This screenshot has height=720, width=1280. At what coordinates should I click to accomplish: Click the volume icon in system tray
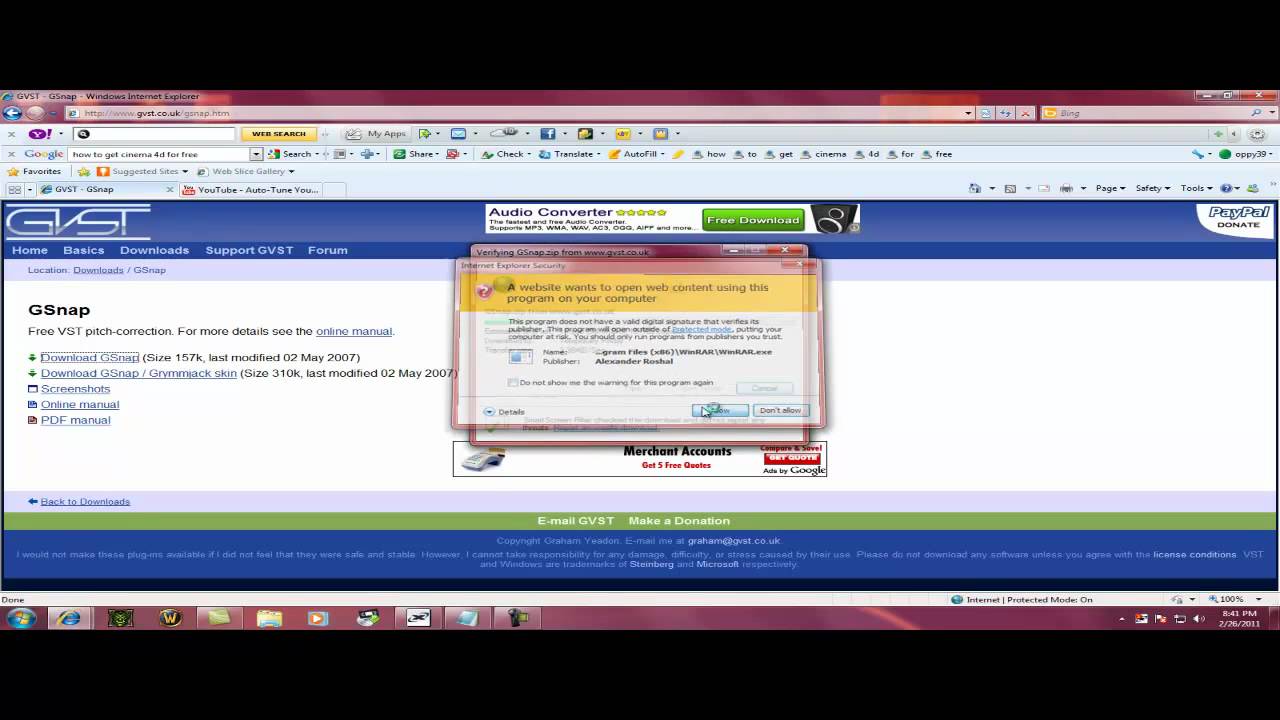(x=1199, y=619)
